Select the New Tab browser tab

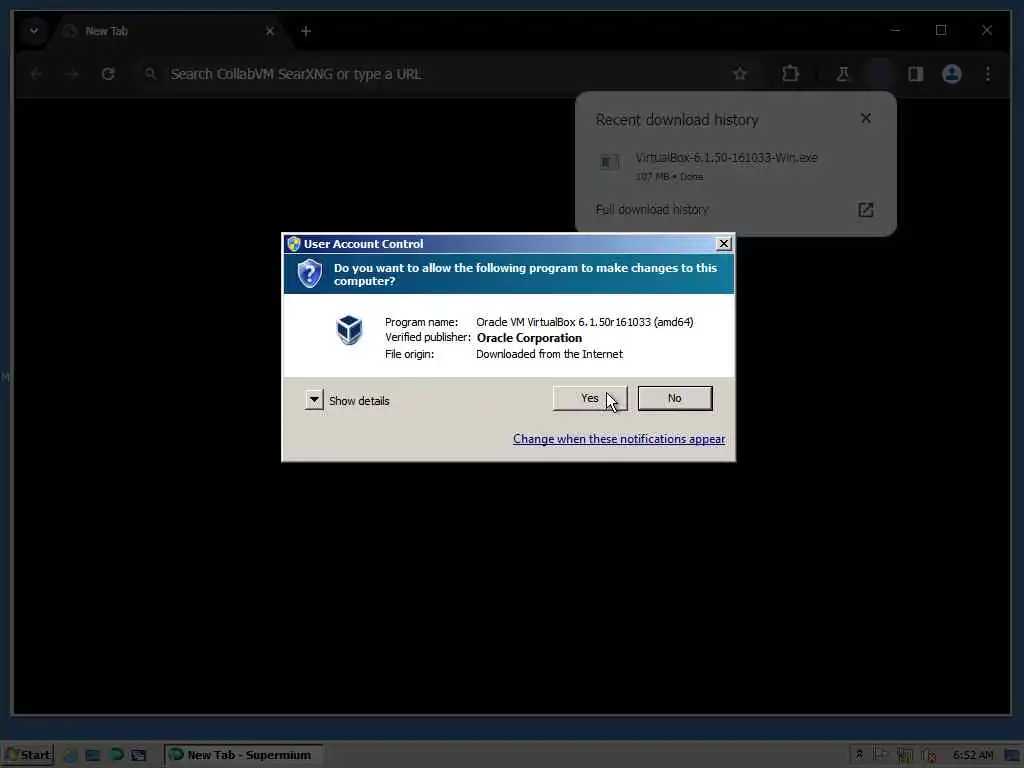(x=173, y=31)
